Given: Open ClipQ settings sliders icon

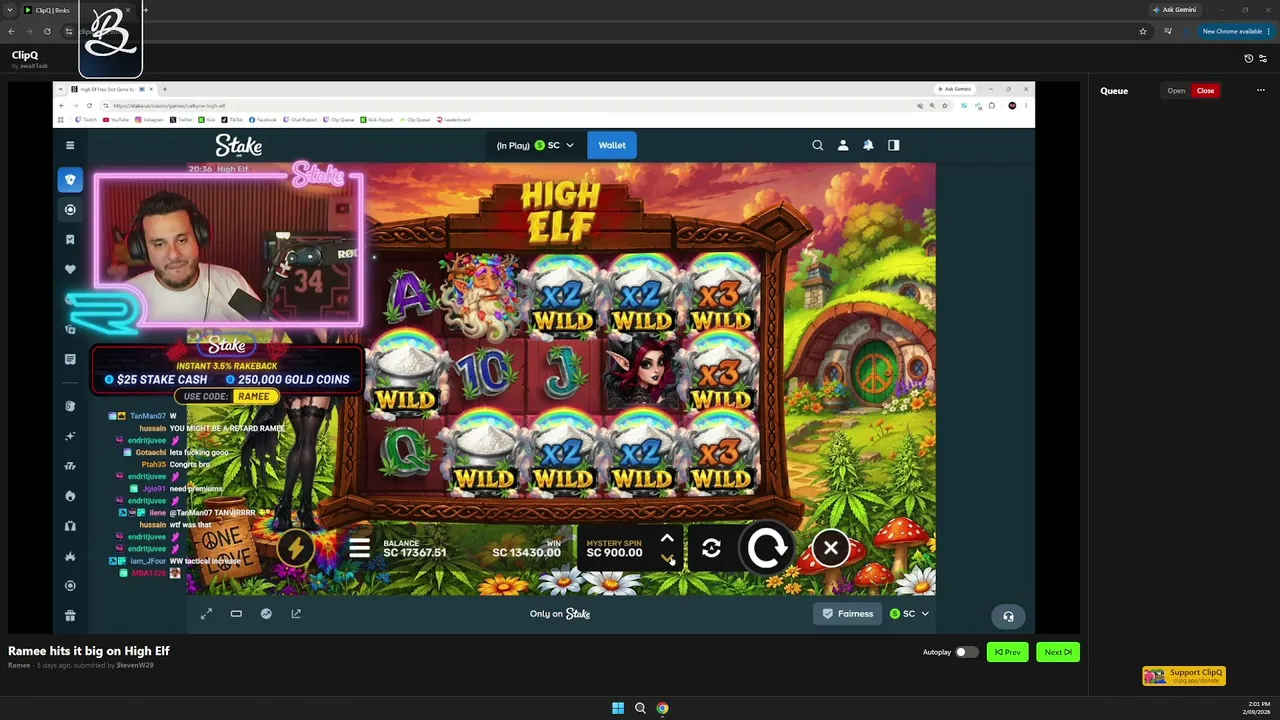Looking at the screenshot, I should tap(1262, 59).
